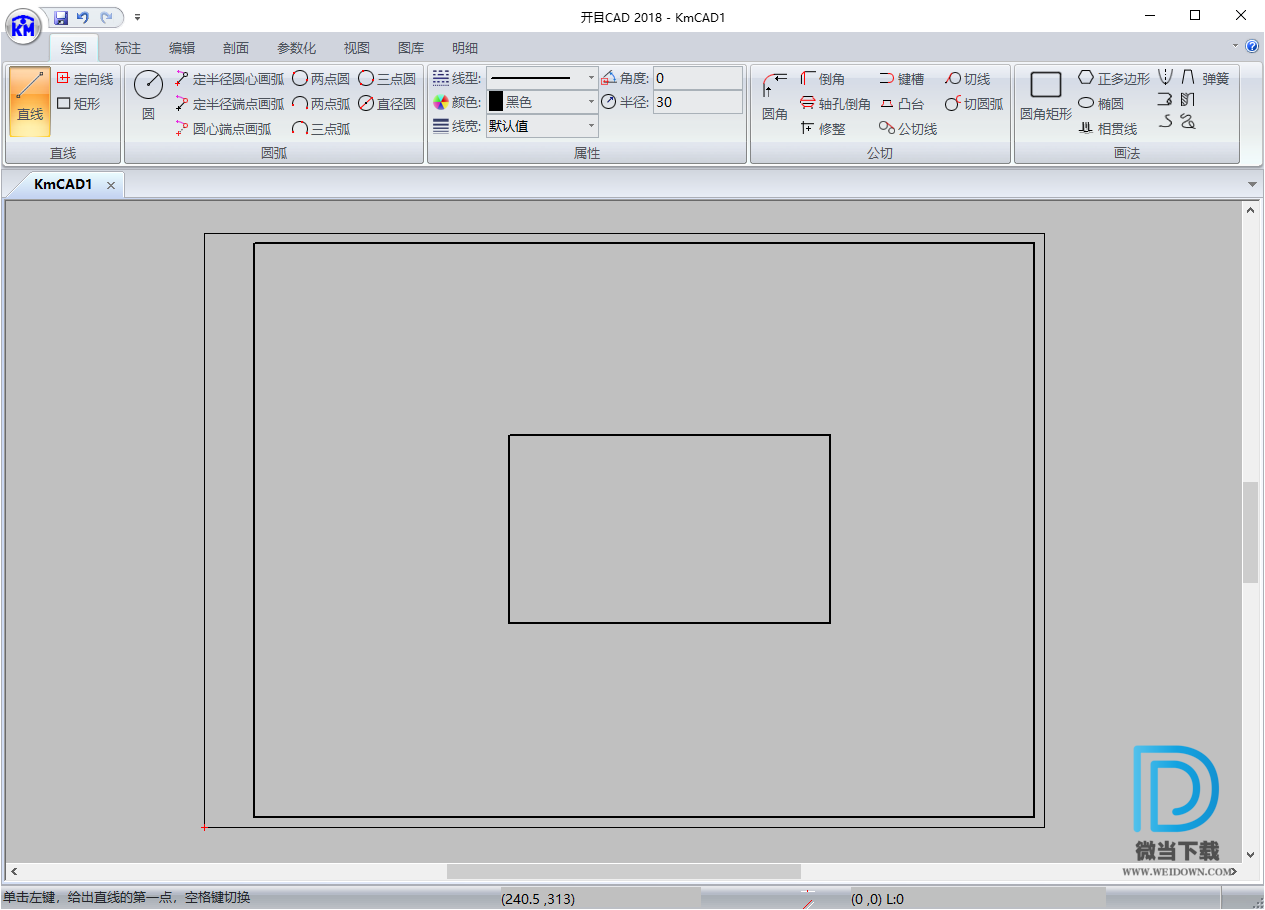Choose the 圆角矩形 rounded rectangle tool
The image size is (1265, 910).
click(x=1046, y=96)
